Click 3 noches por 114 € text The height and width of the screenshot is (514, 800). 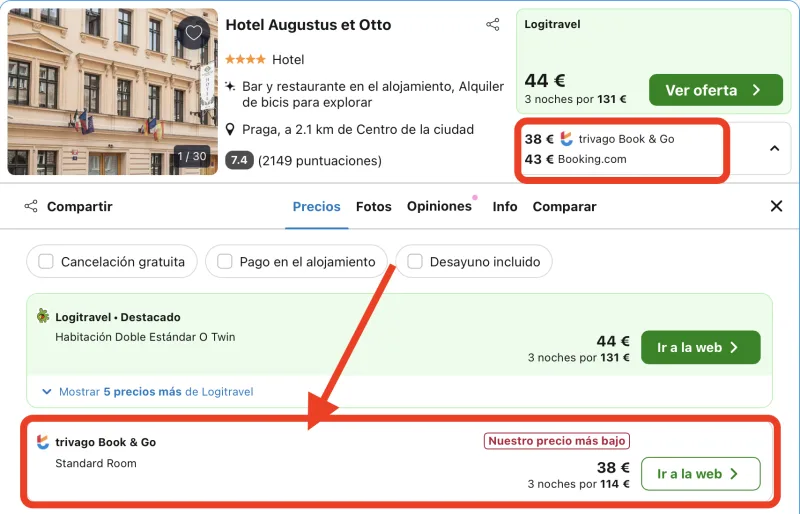click(x=579, y=484)
